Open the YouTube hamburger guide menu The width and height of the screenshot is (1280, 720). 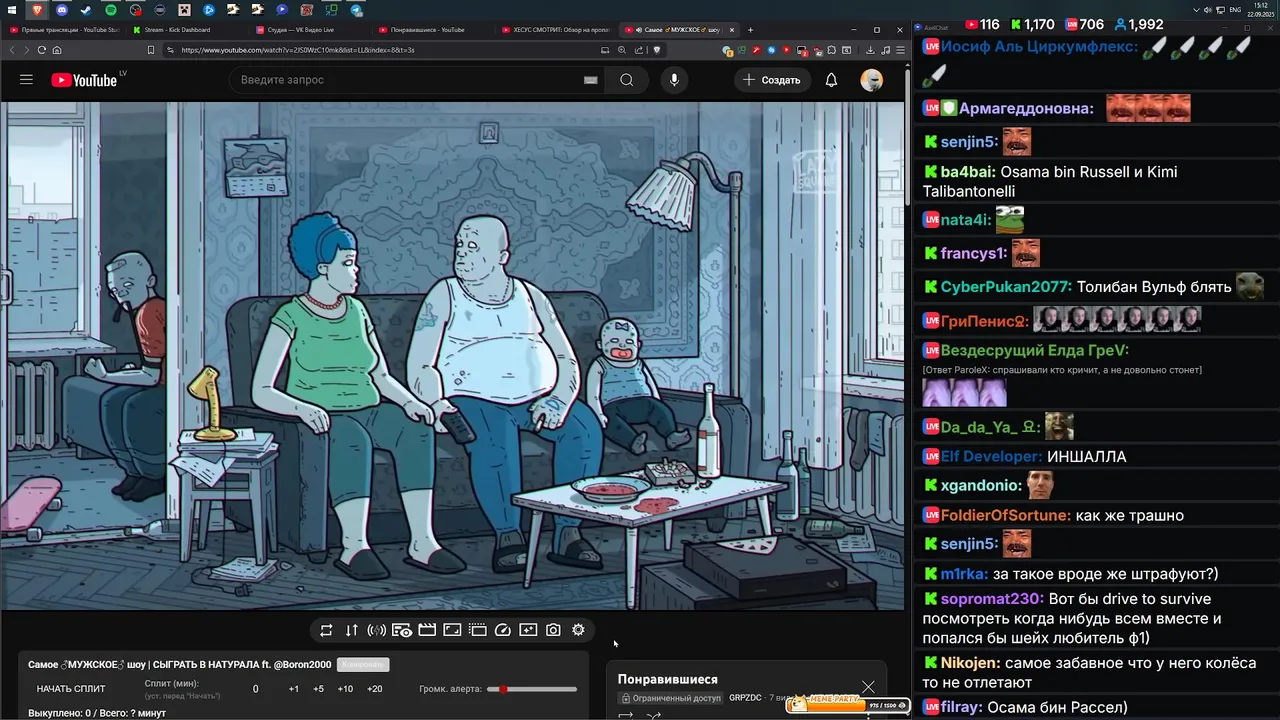pyautogui.click(x=26, y=80)
